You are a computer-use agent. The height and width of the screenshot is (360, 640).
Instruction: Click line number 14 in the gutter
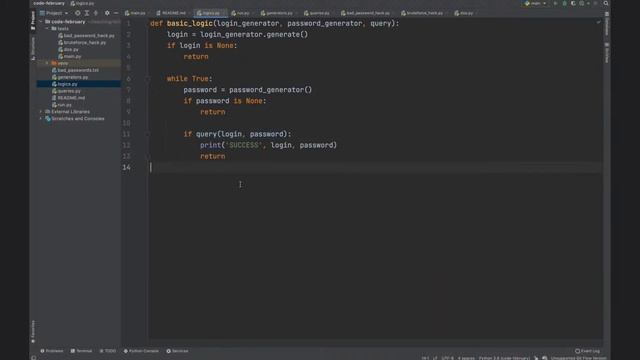click(127, 167)
